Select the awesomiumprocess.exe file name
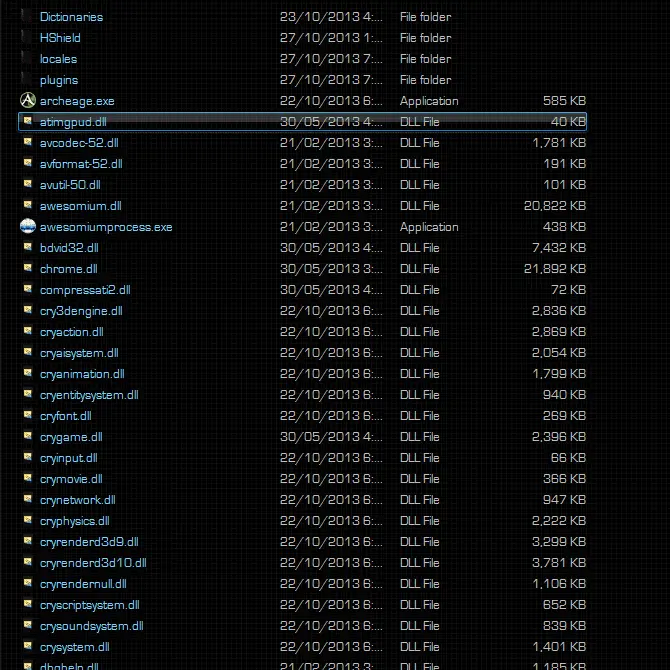 106,227
